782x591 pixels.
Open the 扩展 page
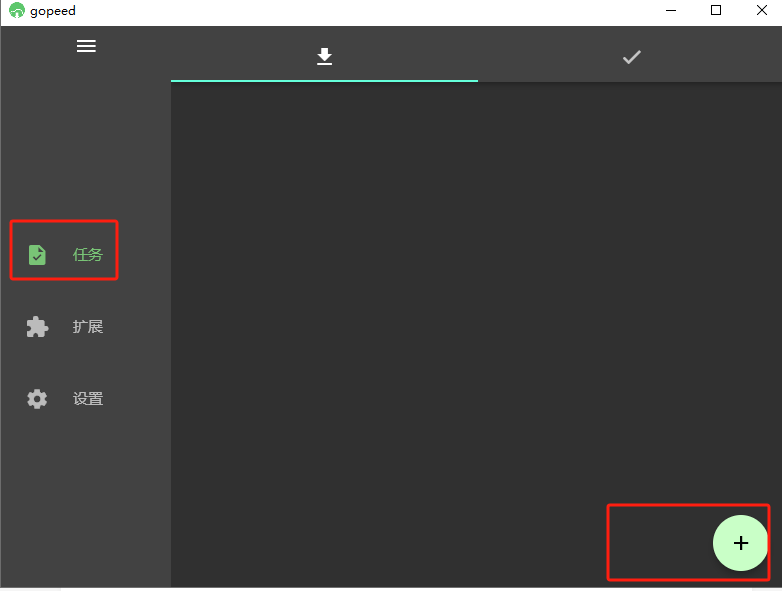click(x=88, y=327)
